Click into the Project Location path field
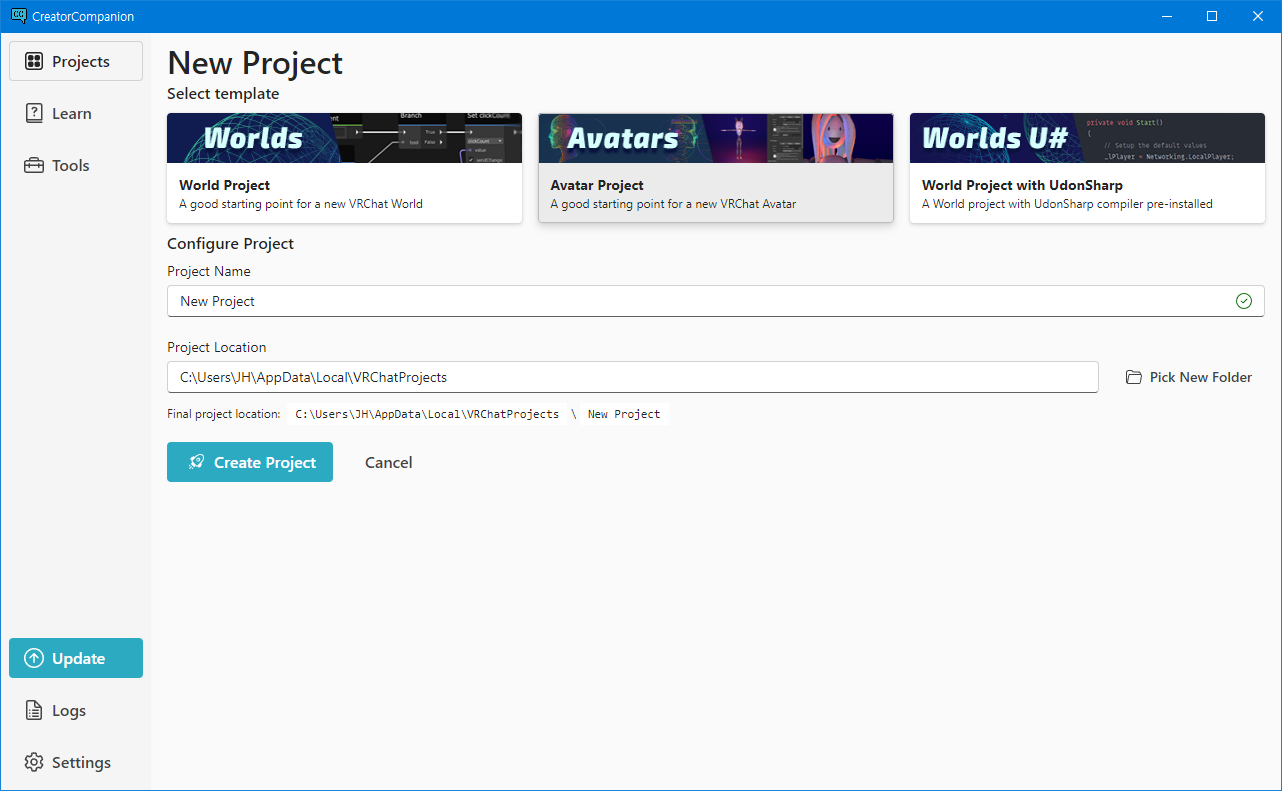Screen dimensions: 1282x791 pos(632,377)
